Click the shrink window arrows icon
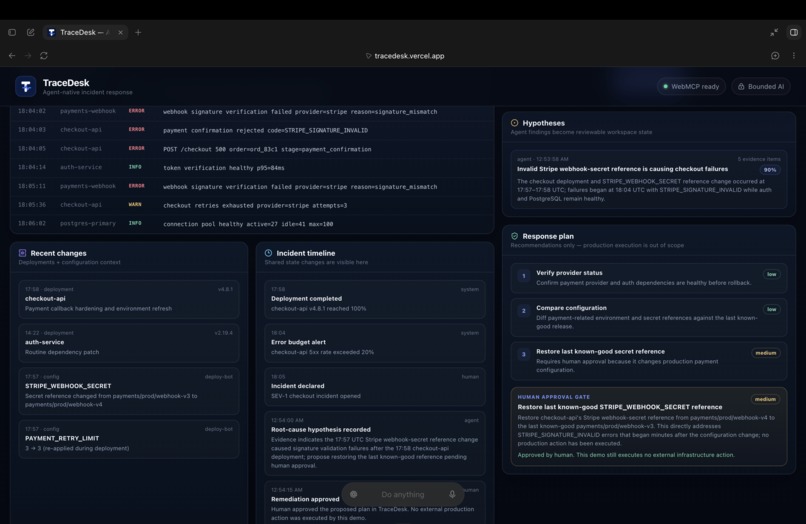The width and height of the screenshot is (806, 524). point(774,32)
